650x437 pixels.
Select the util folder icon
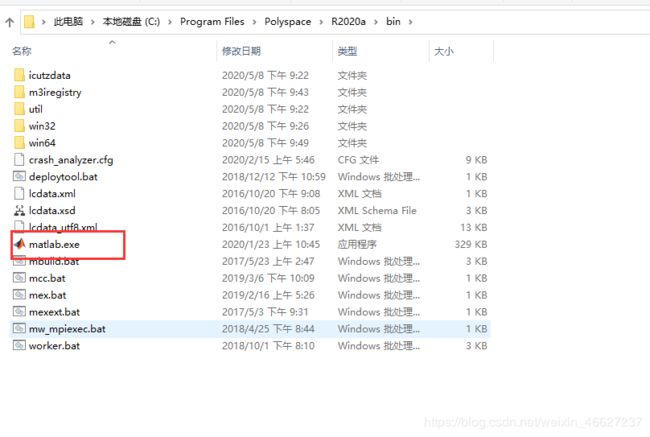click(19, 109)
